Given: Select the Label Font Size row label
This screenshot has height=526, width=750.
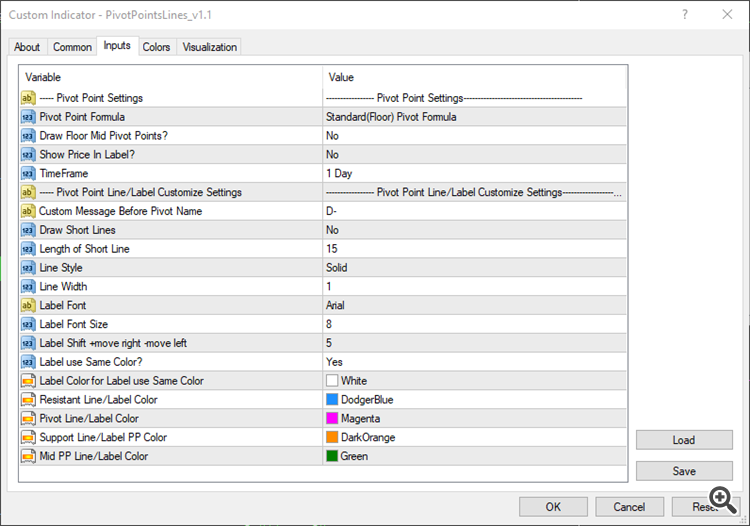Looking at the screenshot, I should (74, 325).
